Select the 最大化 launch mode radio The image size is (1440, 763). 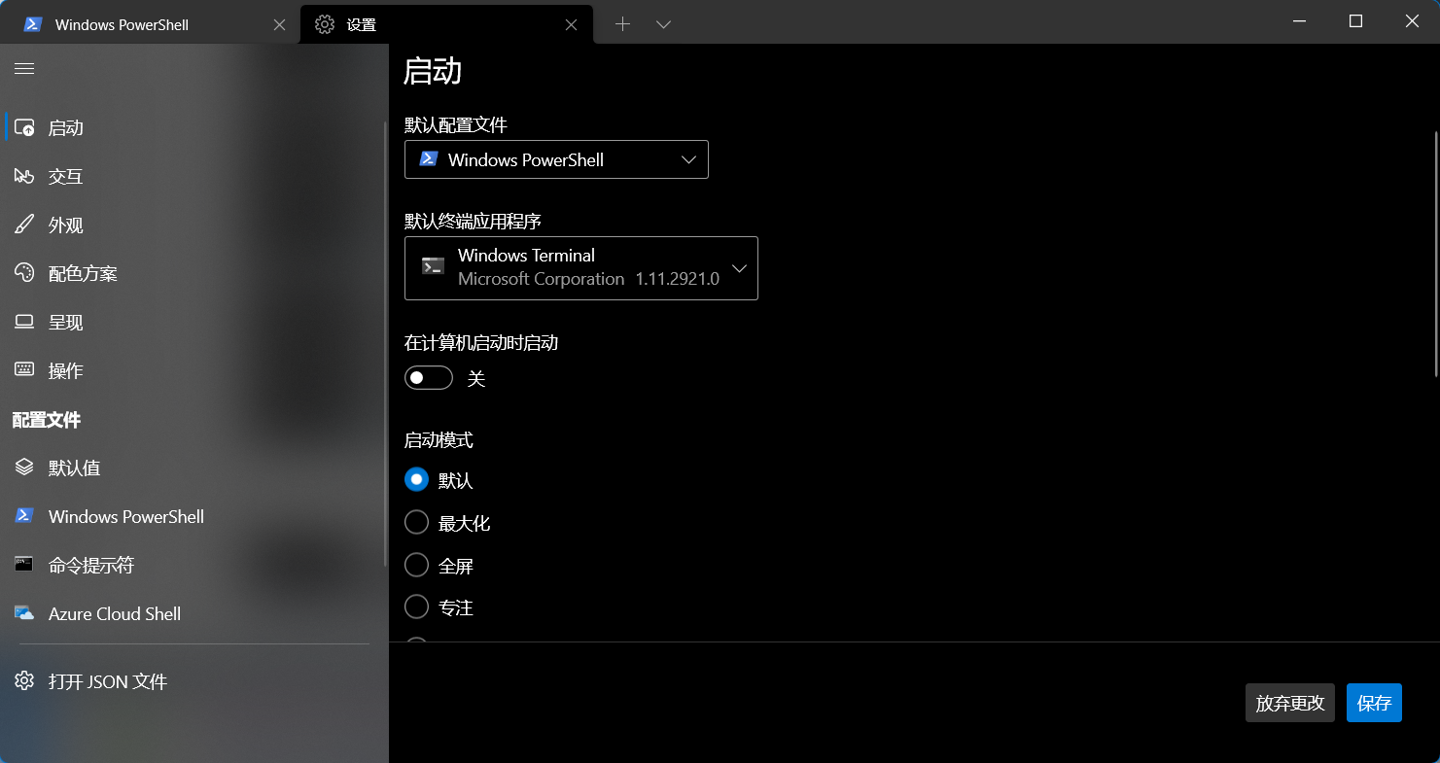coord(416,522)
